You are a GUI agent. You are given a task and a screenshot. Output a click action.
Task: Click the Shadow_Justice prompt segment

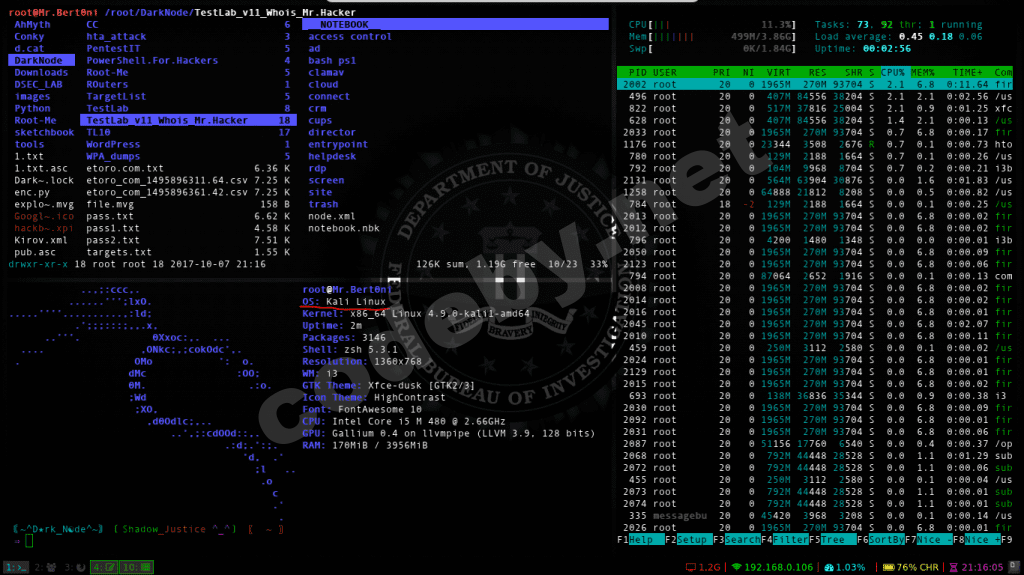[175, 529]
